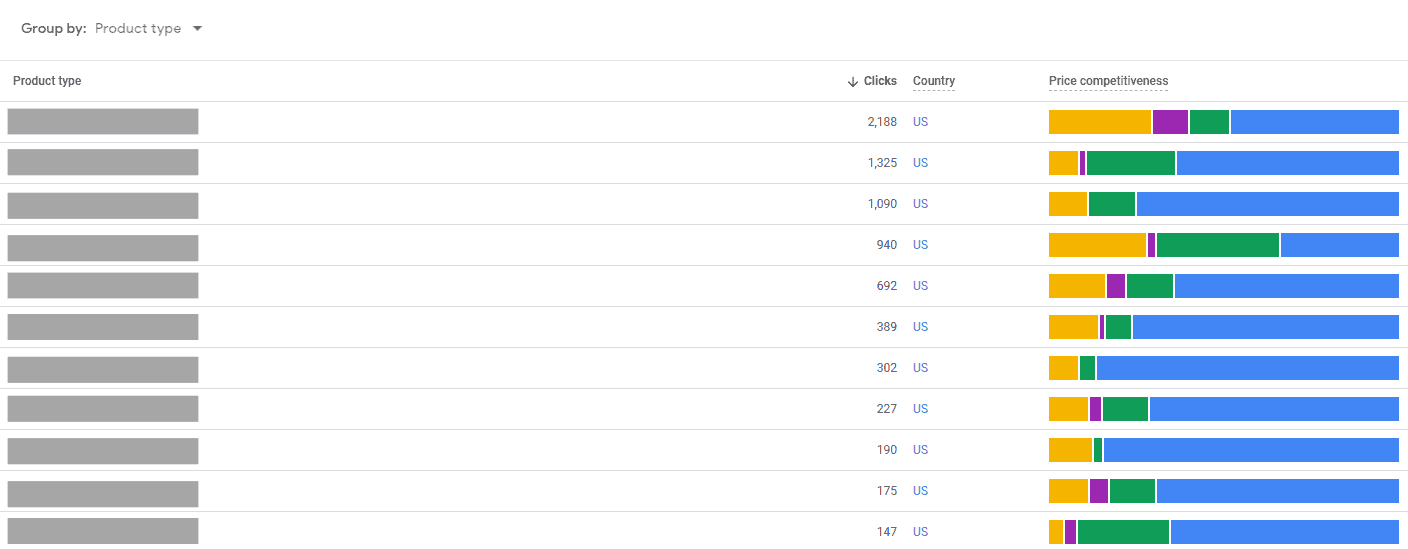Image resolution: width=1408 pixels, height=549 pixels.
Task: Select blue bar segment in 1,090 clicks row
Action: [x=1267, y=204]
